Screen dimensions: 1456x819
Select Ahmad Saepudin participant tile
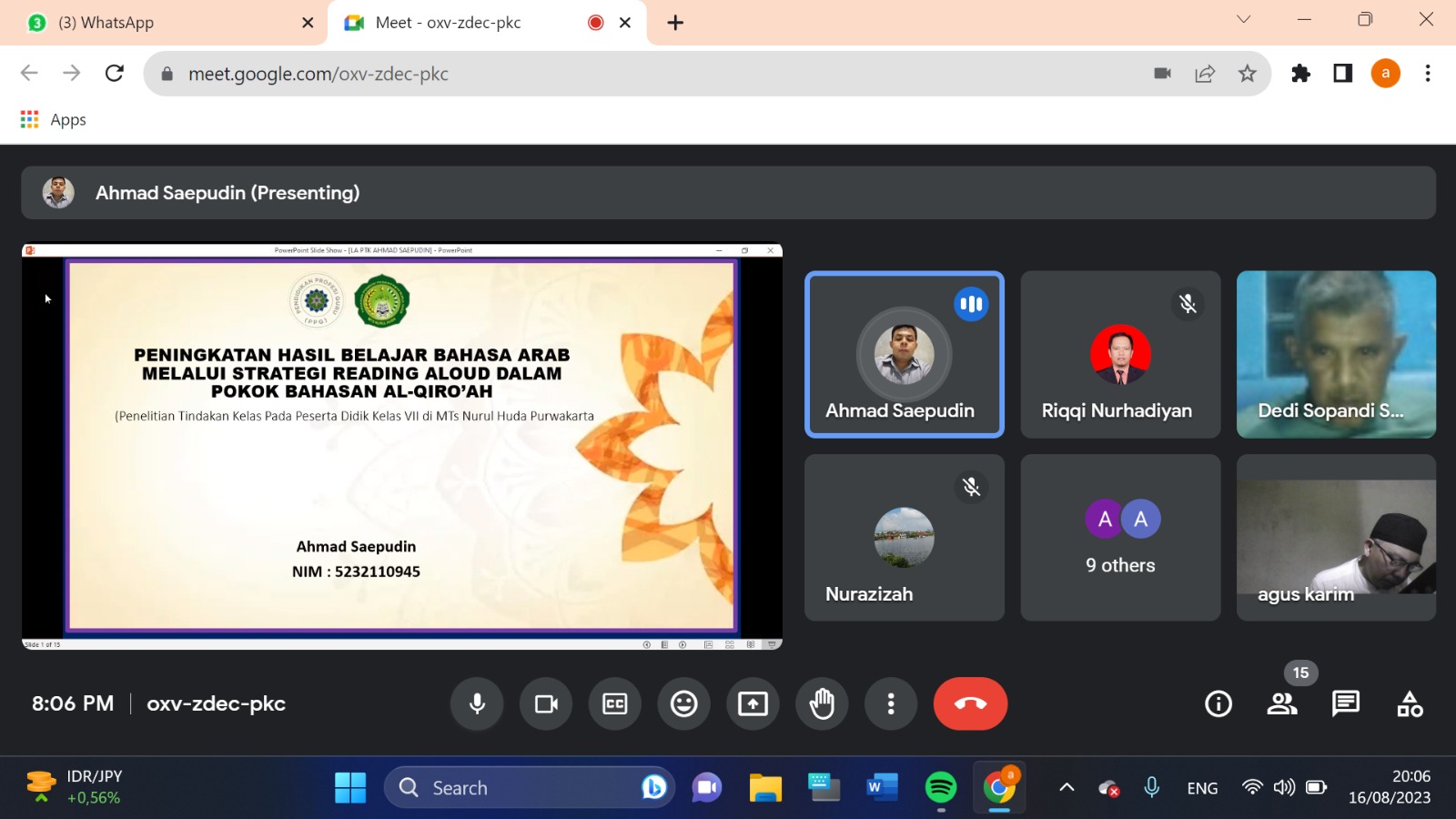pos(905,355)
